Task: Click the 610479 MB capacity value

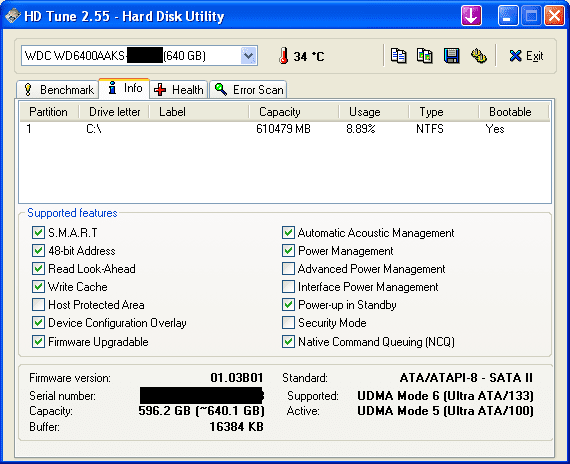Action: pos(283,129)
